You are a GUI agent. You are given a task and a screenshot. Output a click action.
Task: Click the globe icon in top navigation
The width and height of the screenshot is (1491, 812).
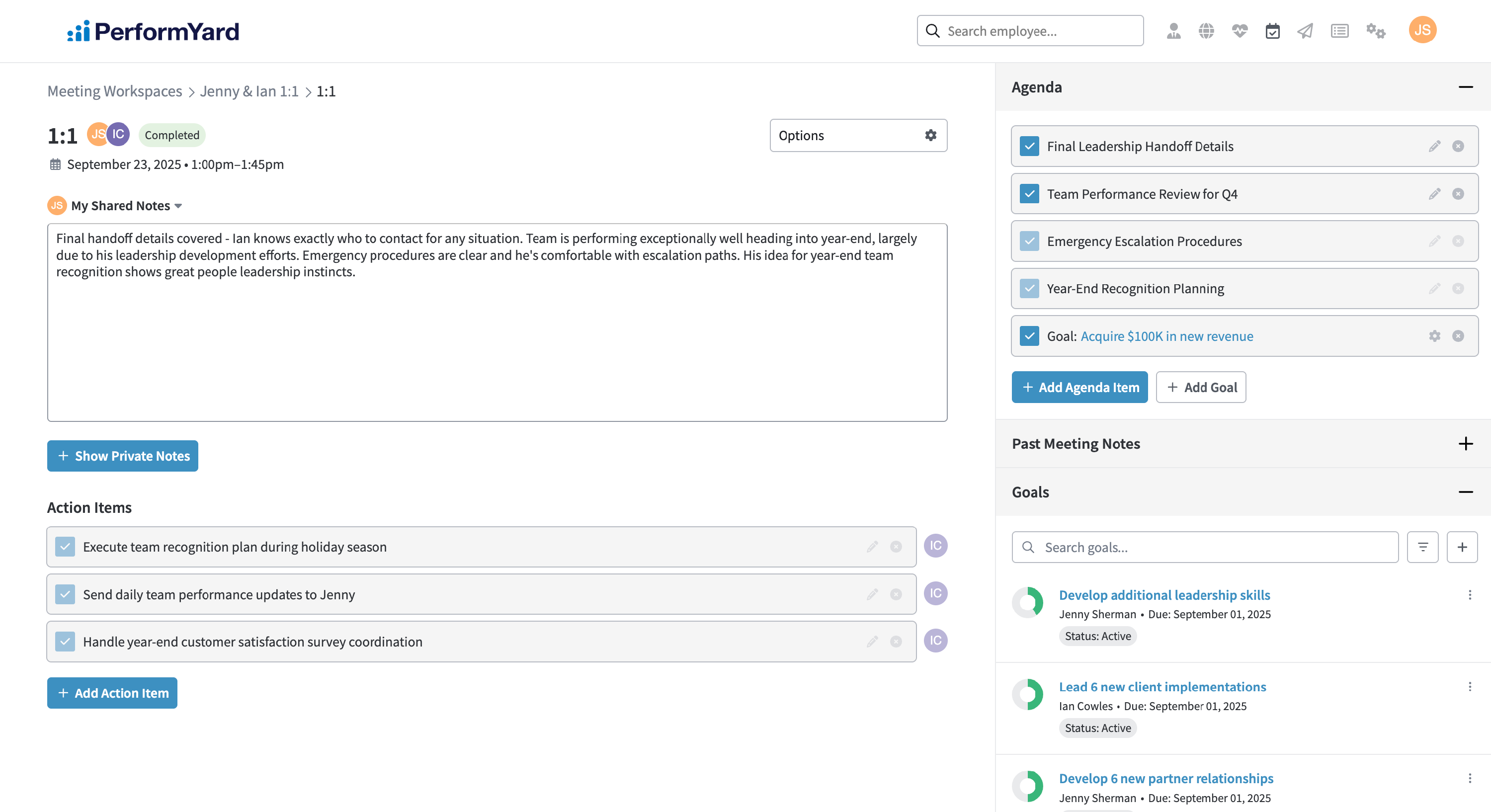tap(1206, 31)
